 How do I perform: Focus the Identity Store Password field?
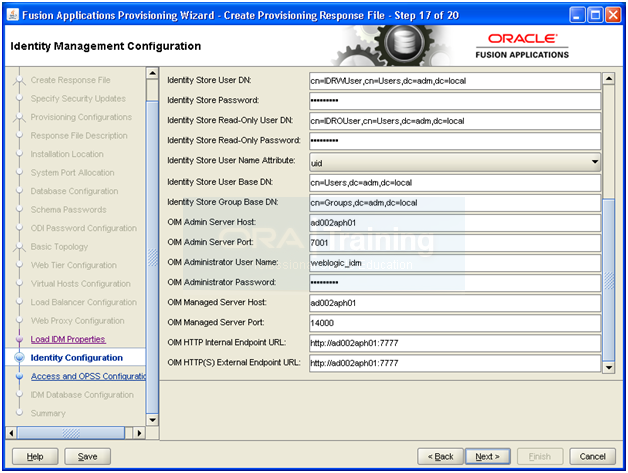tap(455, 101)
